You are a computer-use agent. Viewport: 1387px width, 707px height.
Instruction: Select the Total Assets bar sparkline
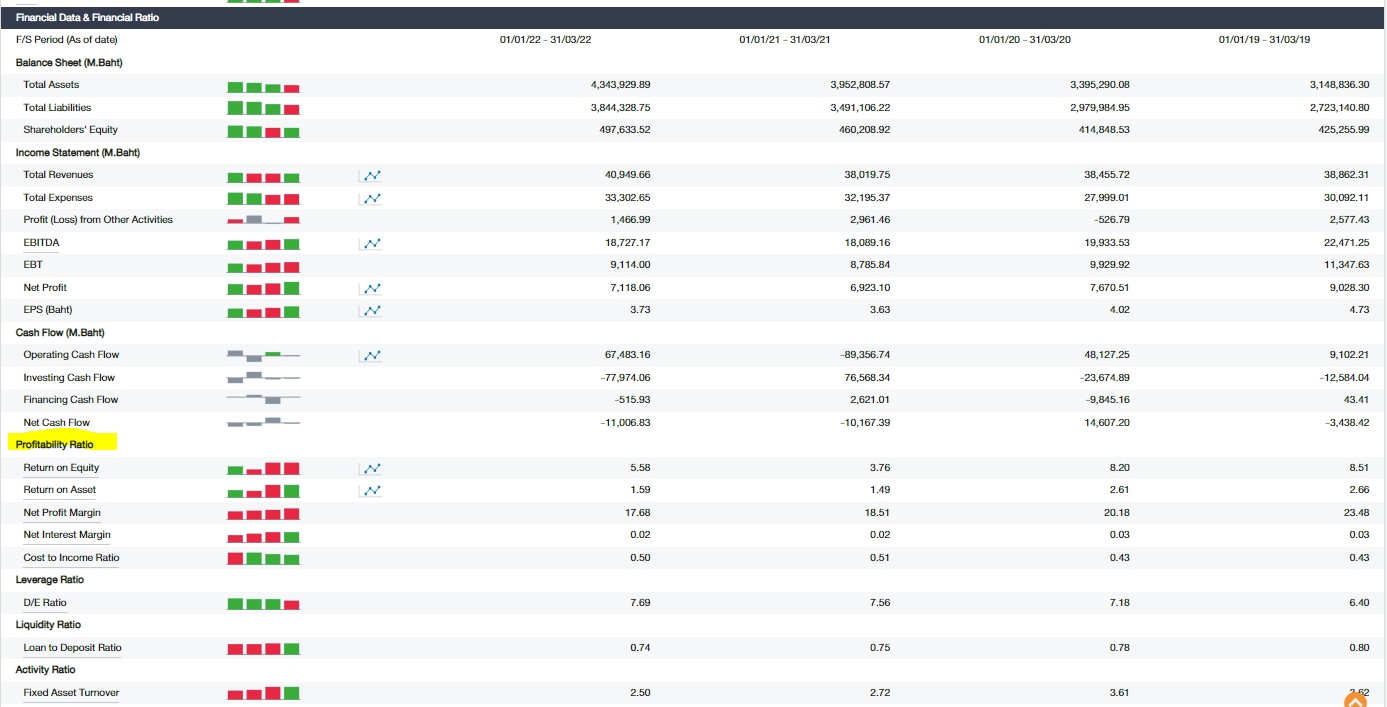point(263,85)
